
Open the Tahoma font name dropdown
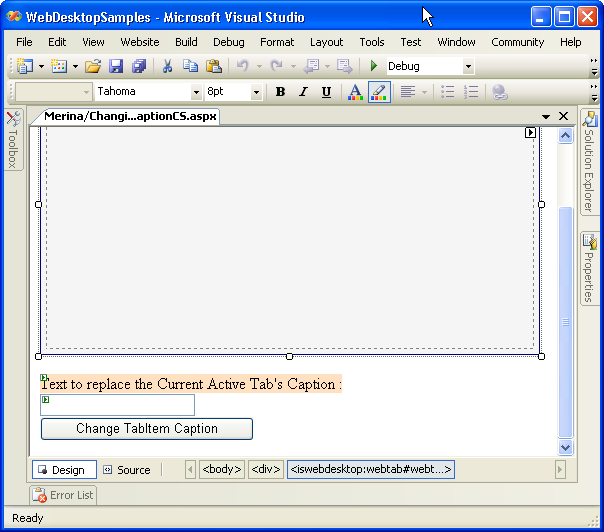pyautogui.click(x=196, y=92)
